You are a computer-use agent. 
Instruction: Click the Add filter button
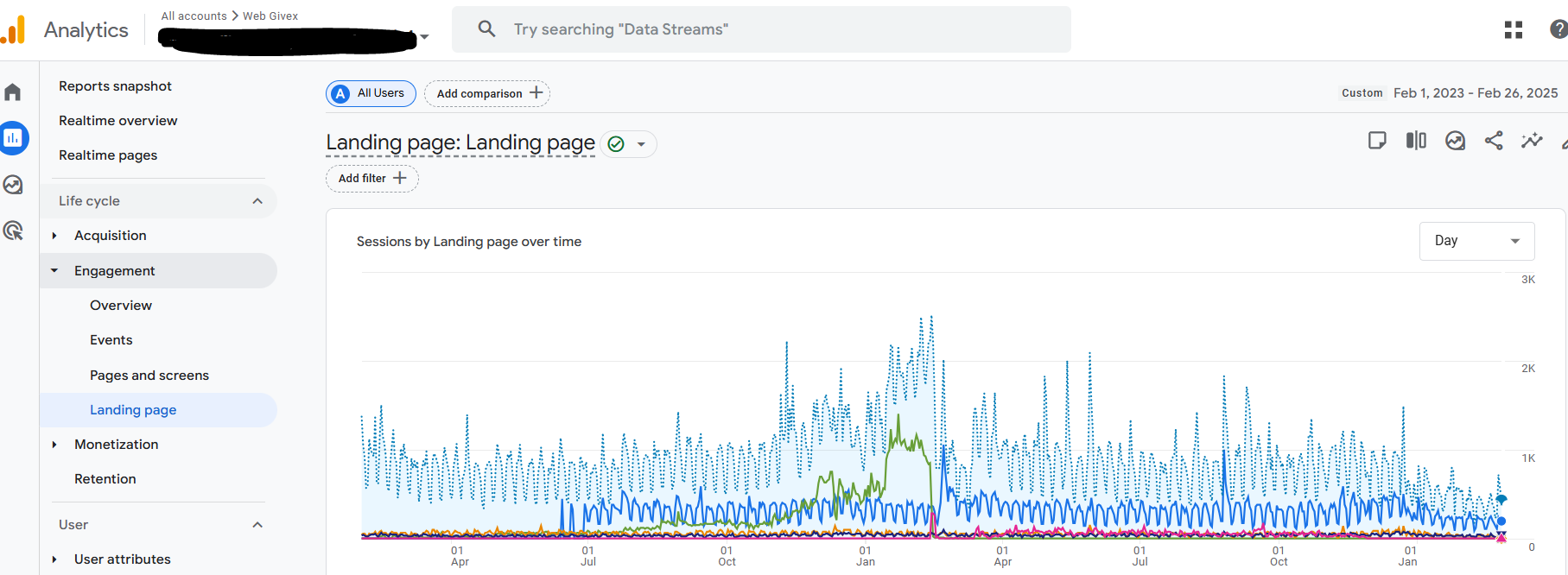(371, 179)
